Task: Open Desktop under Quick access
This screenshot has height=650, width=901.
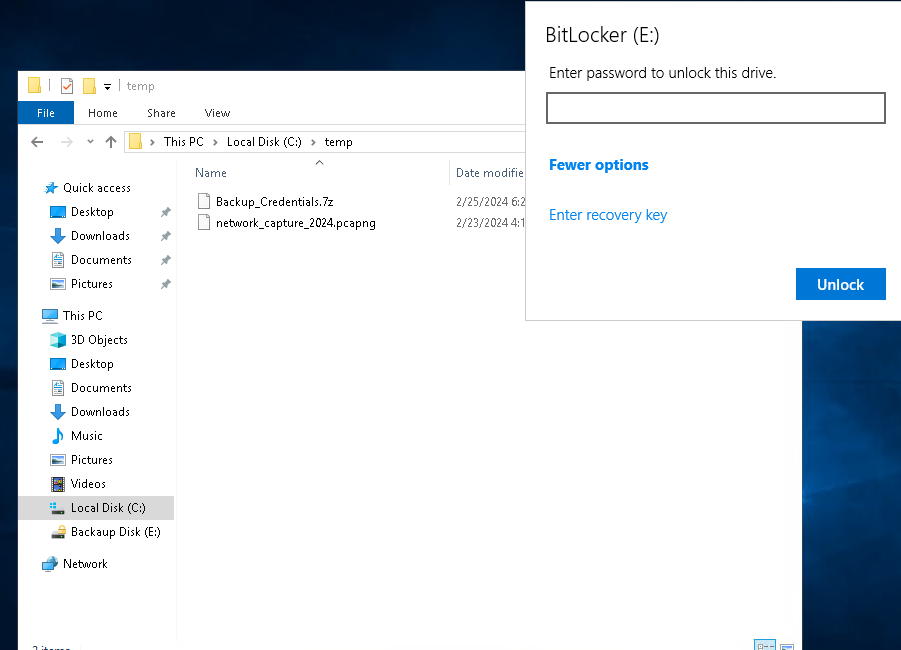Action: [x=92, y=212]
